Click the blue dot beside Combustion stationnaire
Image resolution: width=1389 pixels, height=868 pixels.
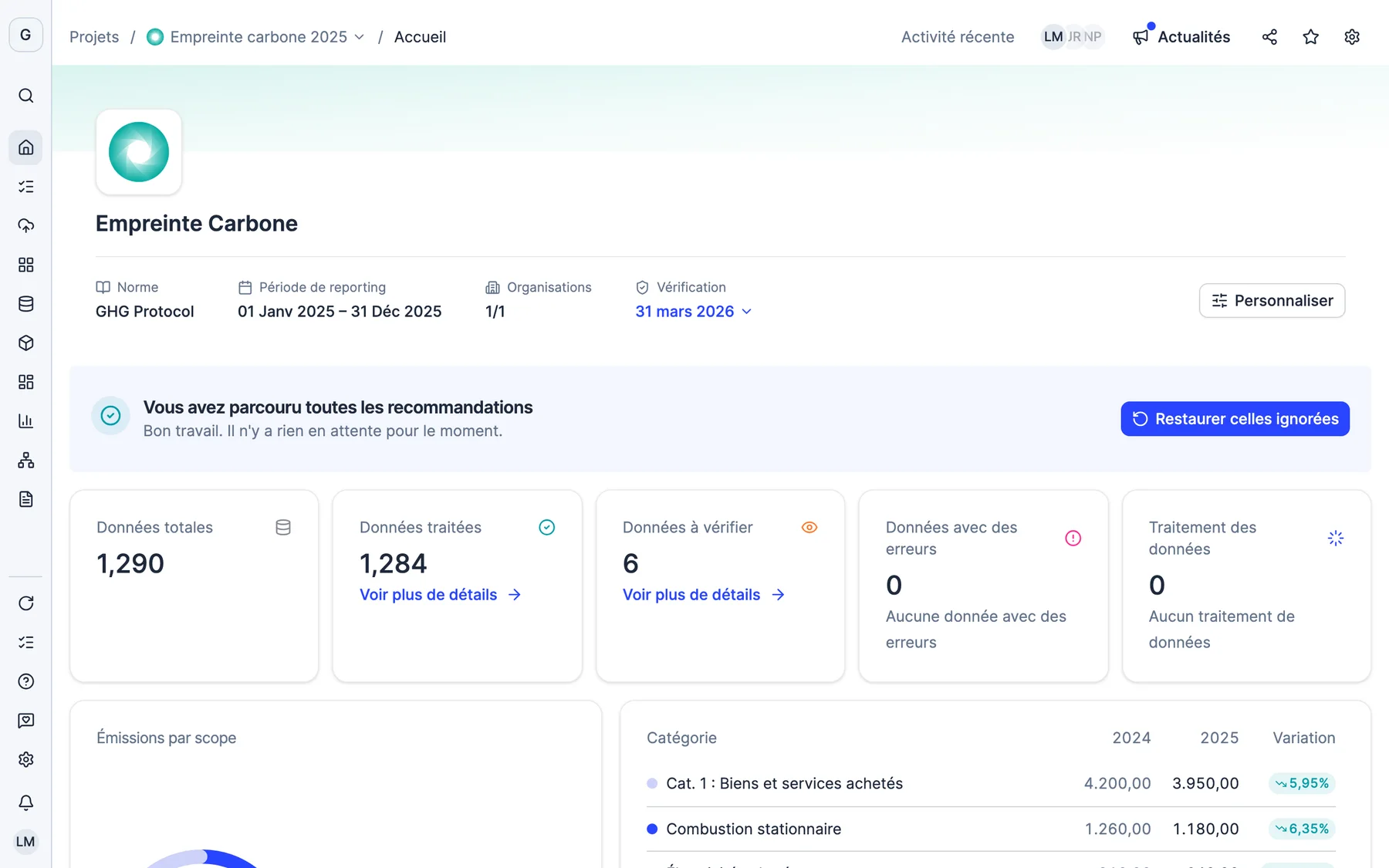pos(652,829)
